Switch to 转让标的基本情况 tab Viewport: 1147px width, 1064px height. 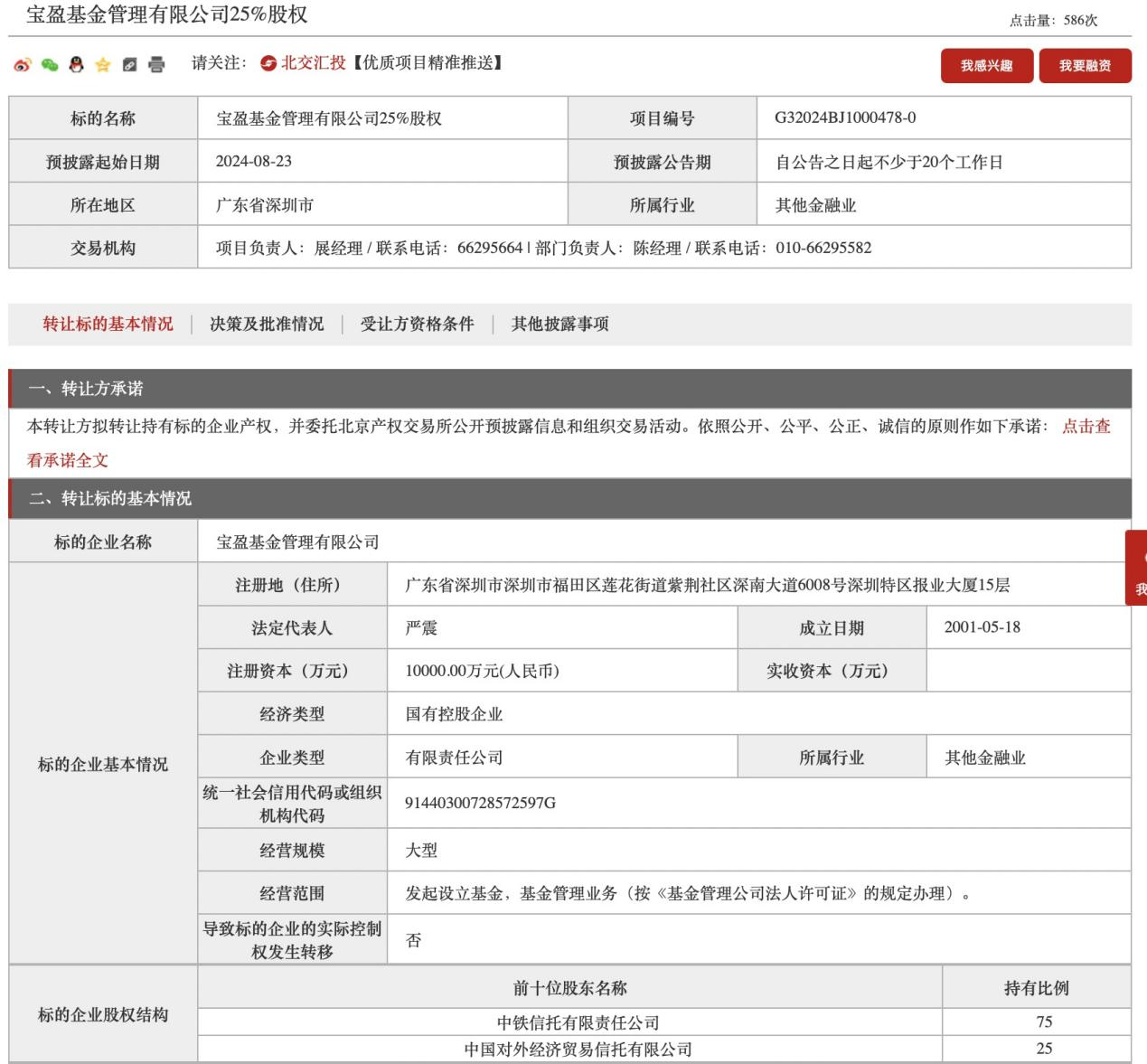(x=108, y=324)
